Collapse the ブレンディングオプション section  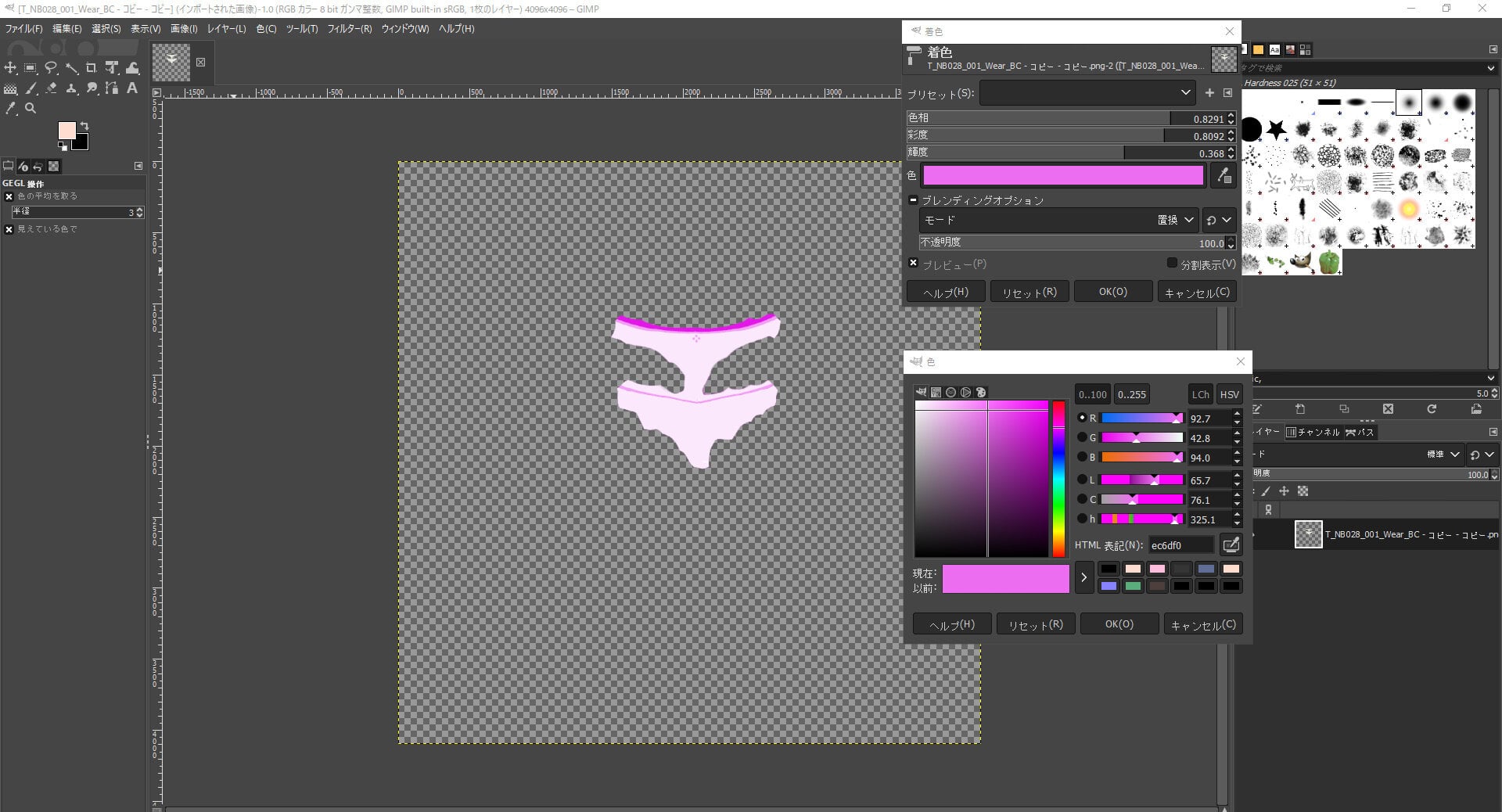point(913,200)
